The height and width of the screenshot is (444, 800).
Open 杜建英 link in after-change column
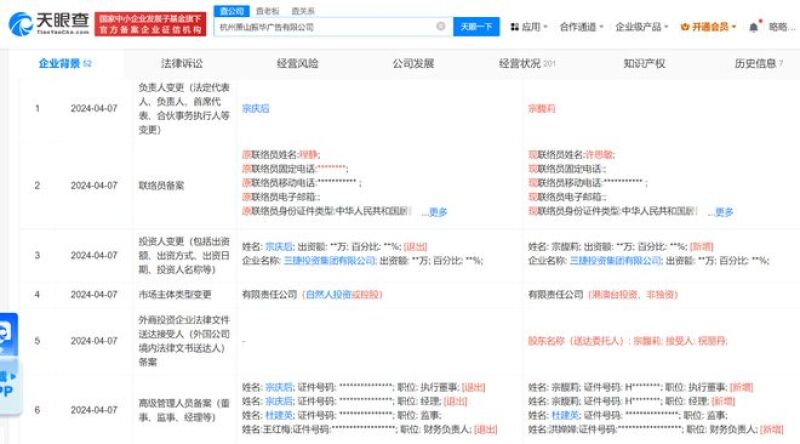click(565, 415)
